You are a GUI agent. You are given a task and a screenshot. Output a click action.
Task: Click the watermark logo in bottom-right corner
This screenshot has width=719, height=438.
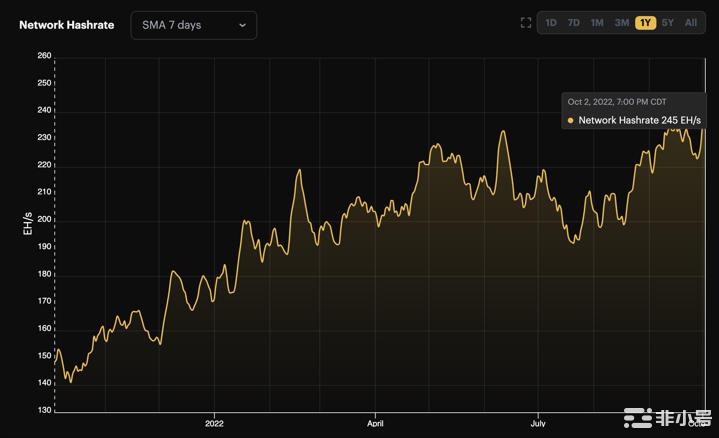click(667, 419)
